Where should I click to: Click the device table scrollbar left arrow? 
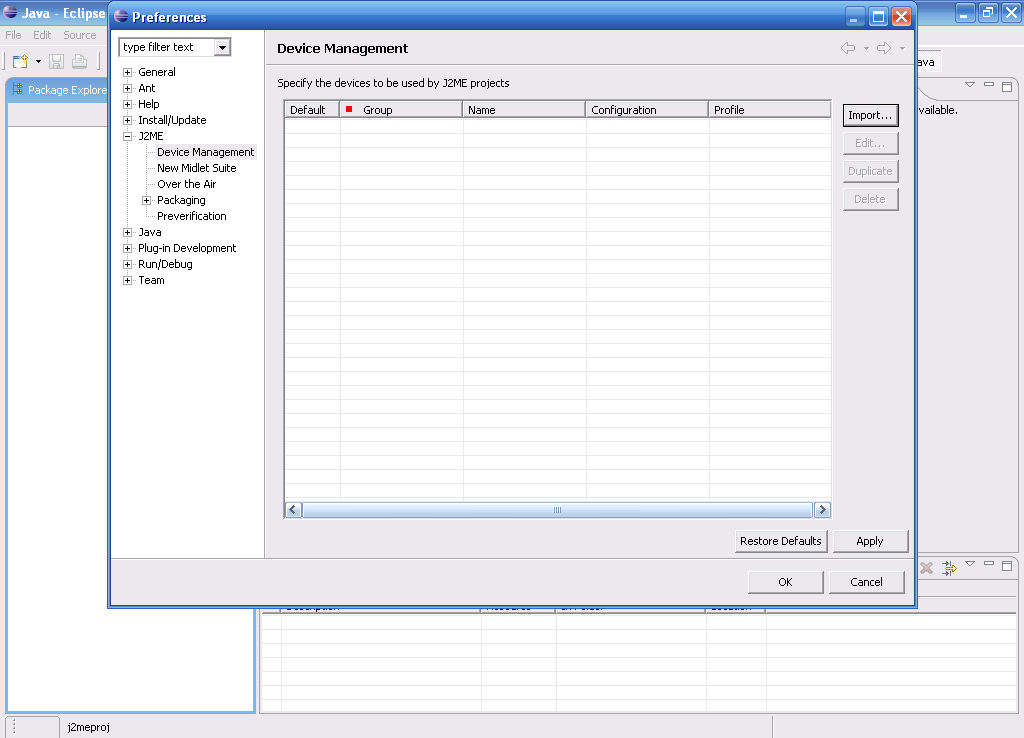294,509
